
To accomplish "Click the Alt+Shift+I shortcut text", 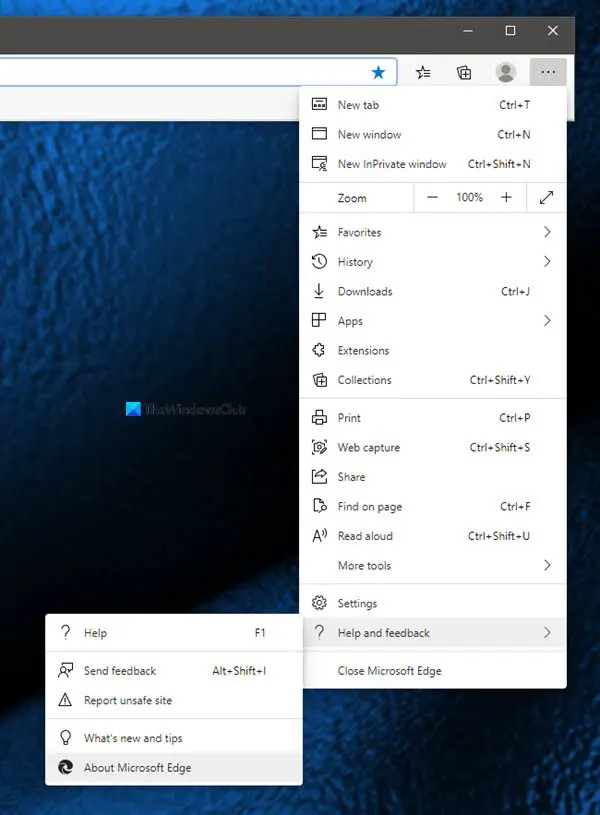I will [x=239, y=671].
